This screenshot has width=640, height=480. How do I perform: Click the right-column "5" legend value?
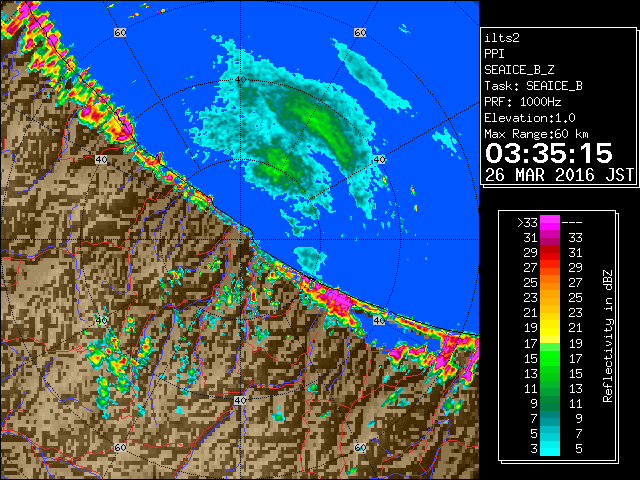578,449
